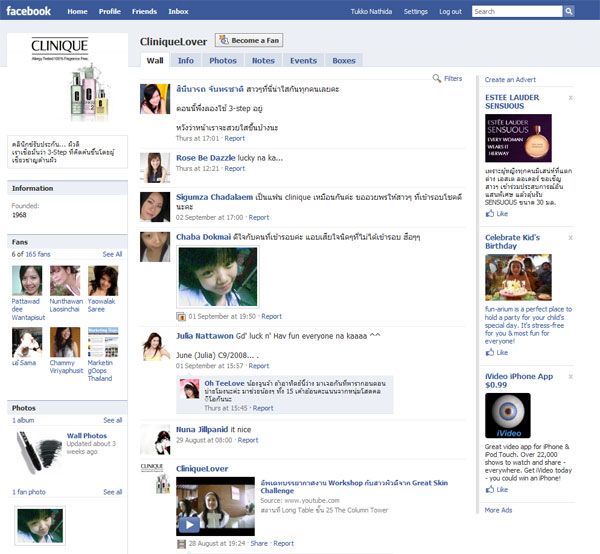Click See all next to 1 album

[112, 420]
